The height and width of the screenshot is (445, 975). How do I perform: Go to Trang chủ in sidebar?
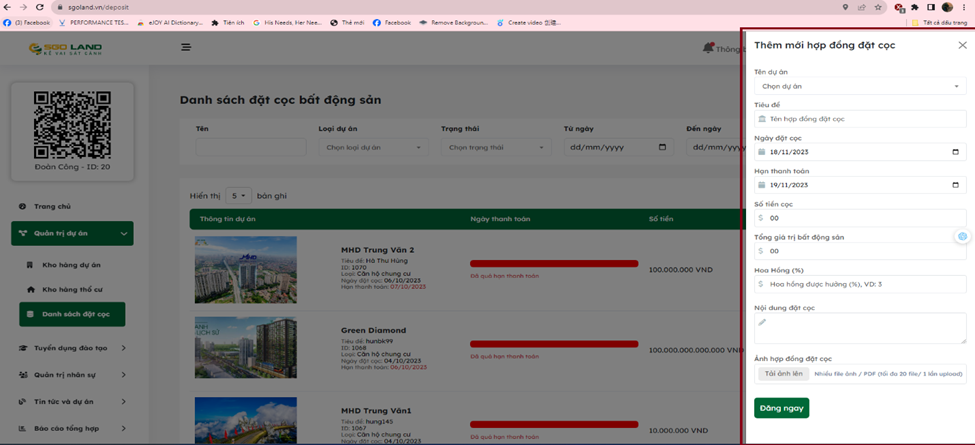[52, 206]
